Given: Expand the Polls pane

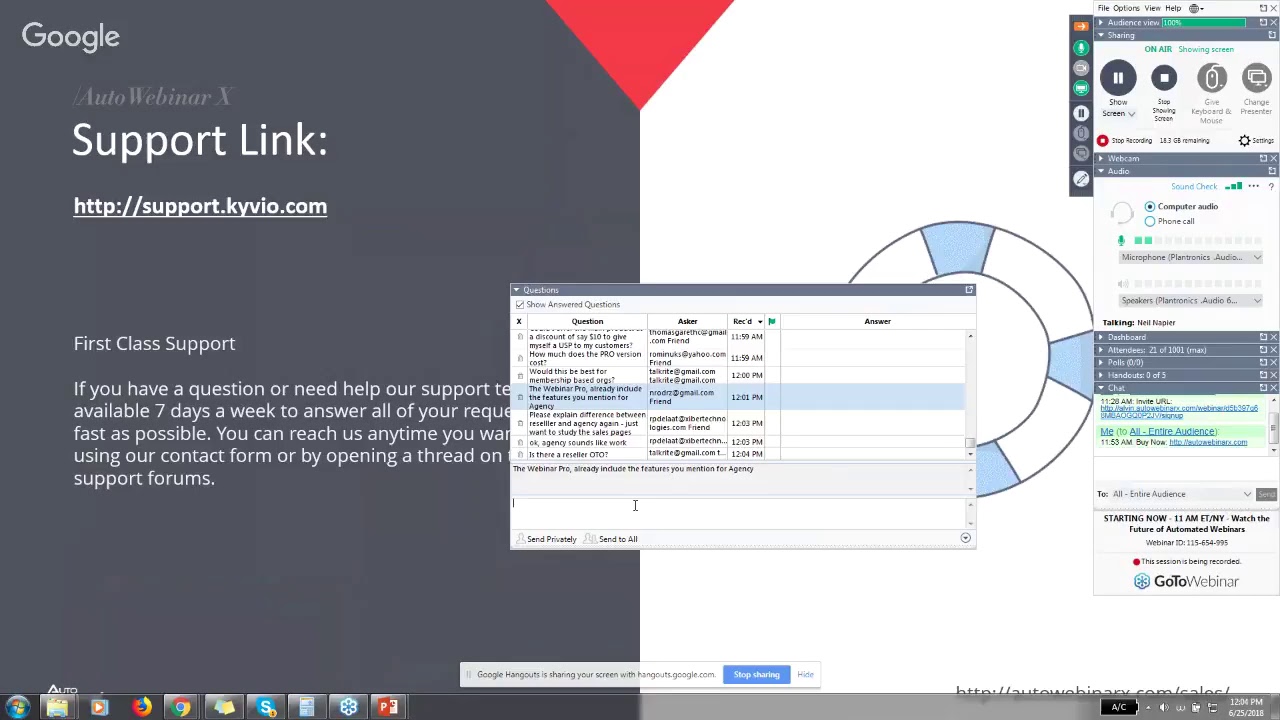Looking at the screenshot, I should click(x=1101, y=362).
